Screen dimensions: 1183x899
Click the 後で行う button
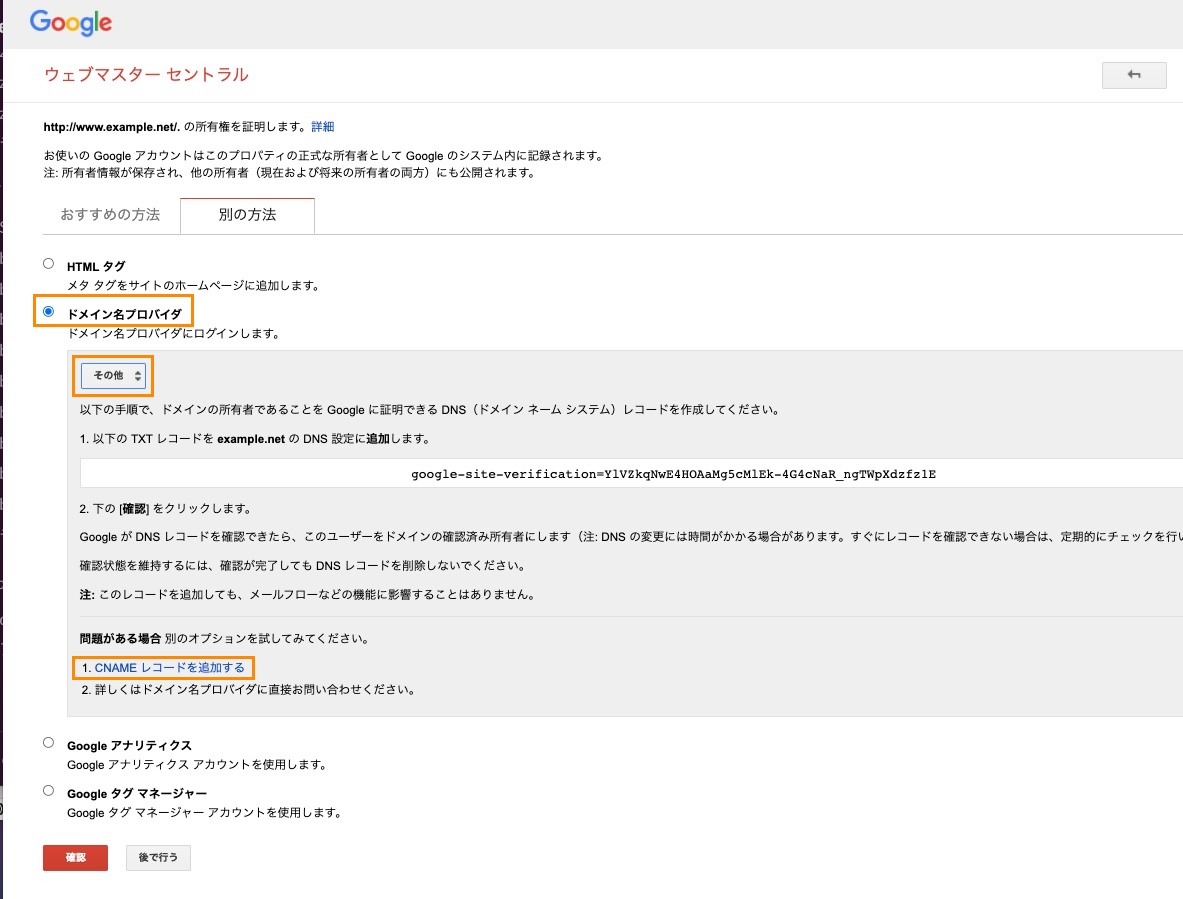(158, 858)
